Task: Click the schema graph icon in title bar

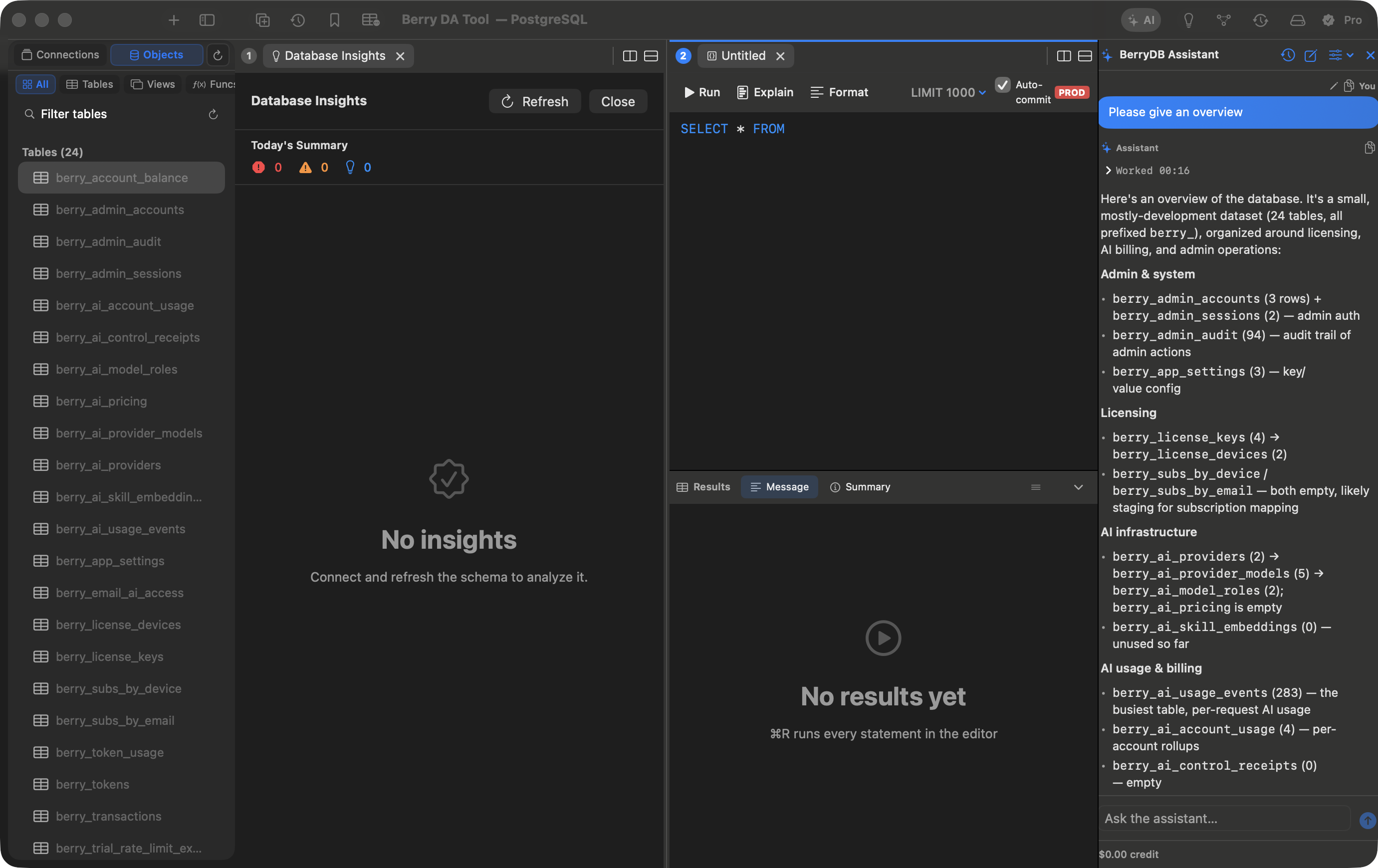Action: (x=1223, y=20)
